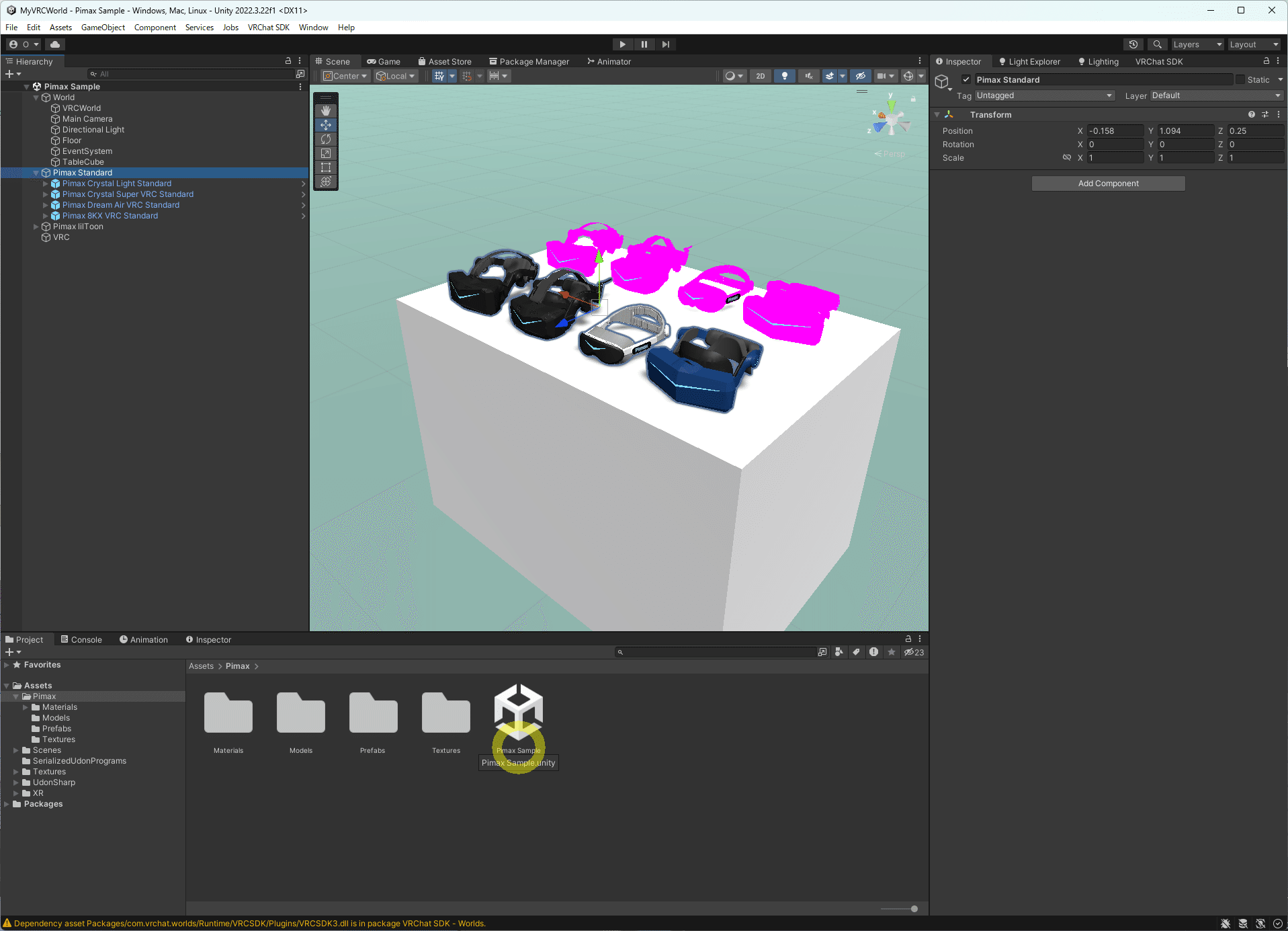Open Hierarchy search in window icon
The height and width of the screenshot is (931, 1288).
[x=300, y=74]
